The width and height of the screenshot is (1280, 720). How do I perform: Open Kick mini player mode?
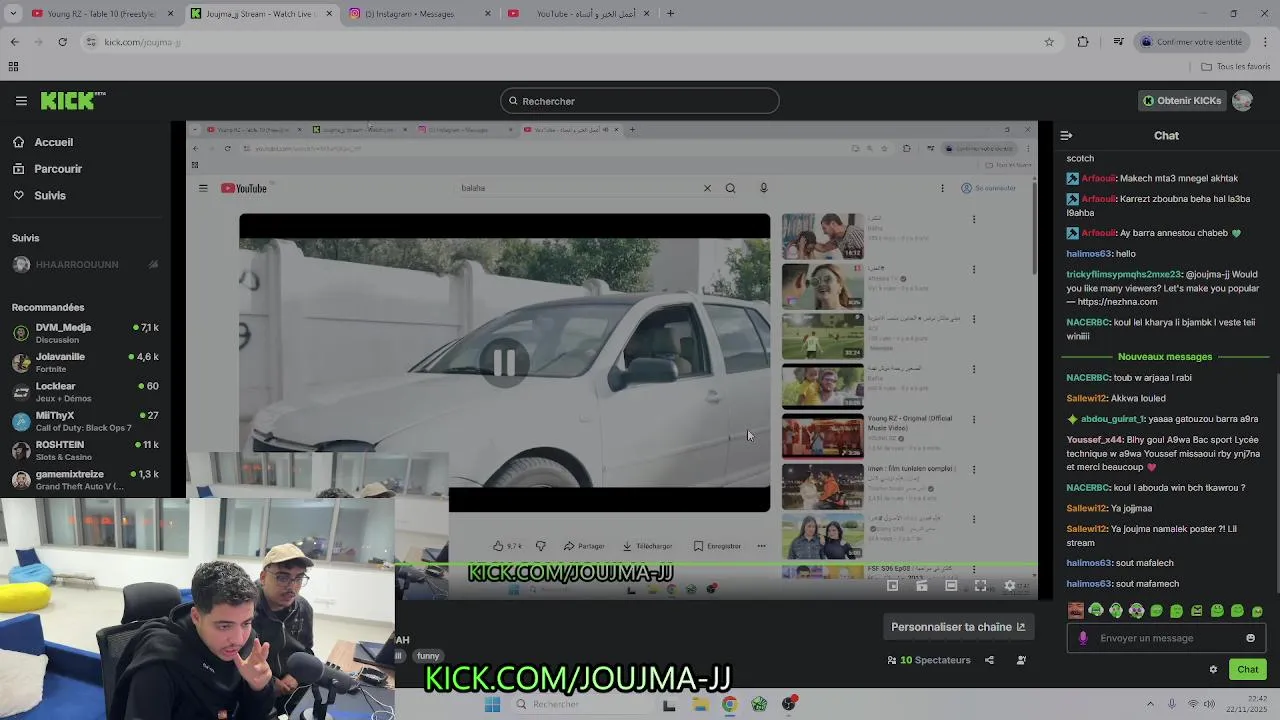click(893, 586)
